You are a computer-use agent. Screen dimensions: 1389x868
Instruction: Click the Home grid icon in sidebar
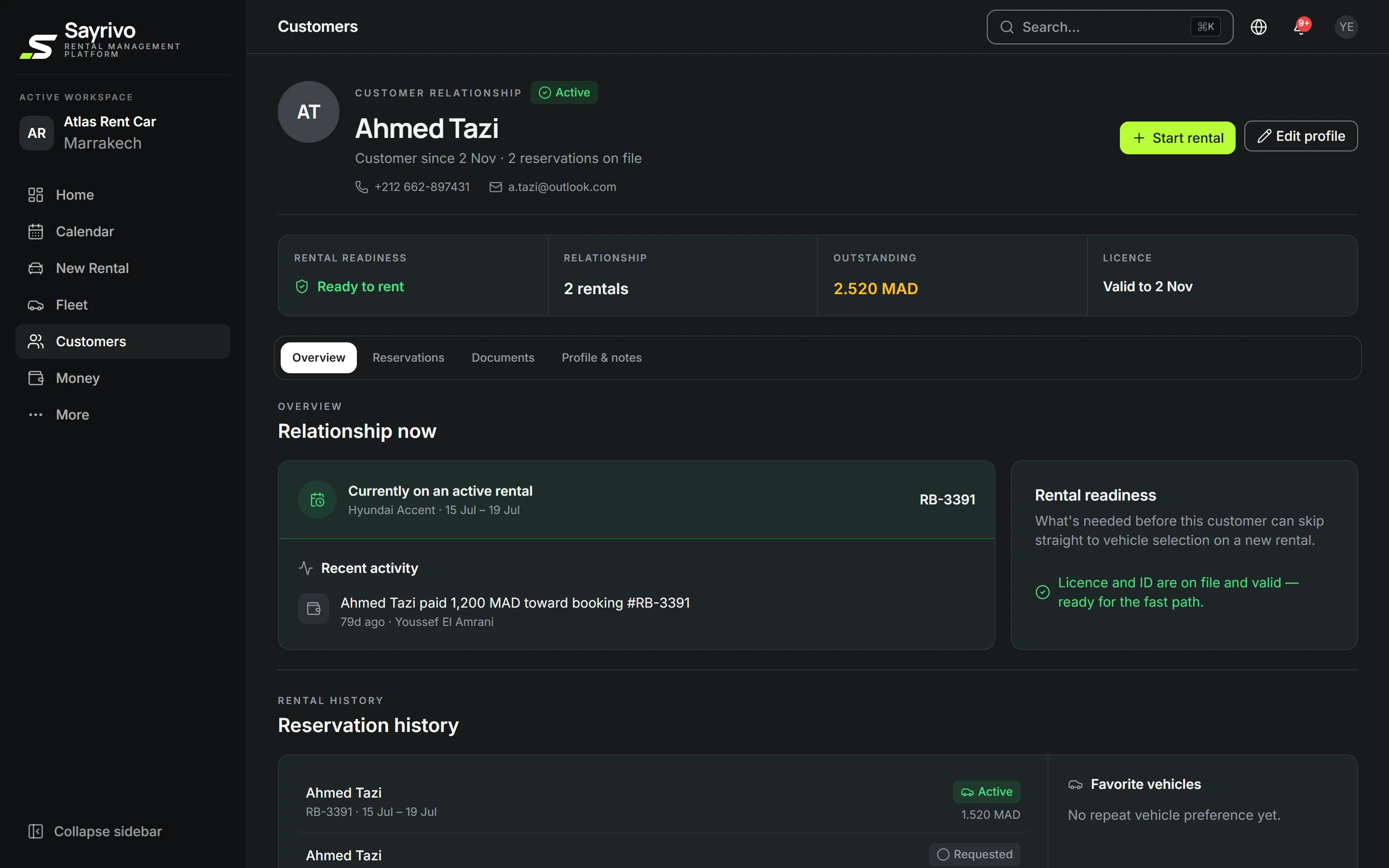click(x=36, y=195)
